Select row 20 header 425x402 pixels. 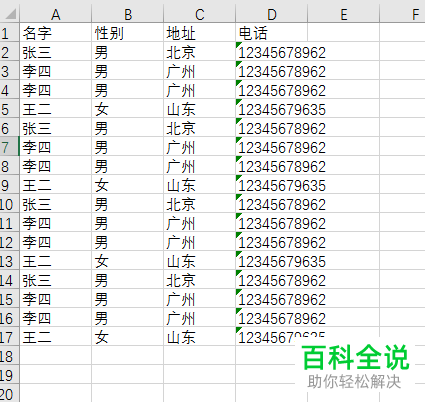(9, 394)
